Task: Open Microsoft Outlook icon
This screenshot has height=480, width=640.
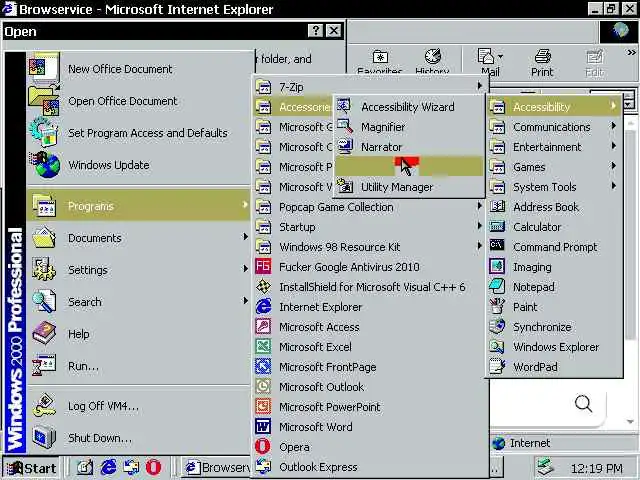Action: [x=263, y=387]
